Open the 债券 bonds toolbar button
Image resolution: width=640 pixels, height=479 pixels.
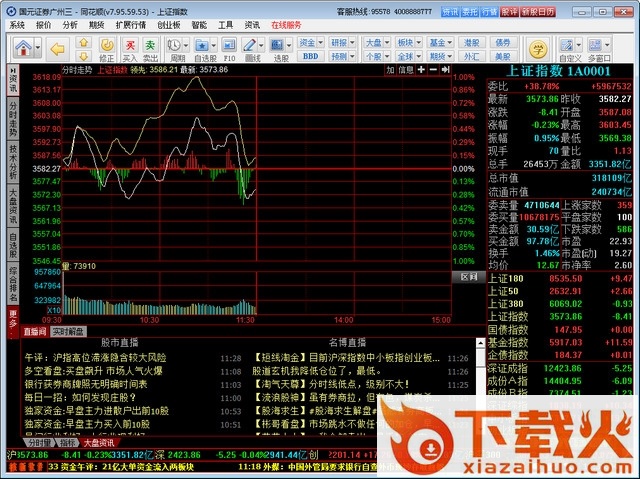coord(503,42)
